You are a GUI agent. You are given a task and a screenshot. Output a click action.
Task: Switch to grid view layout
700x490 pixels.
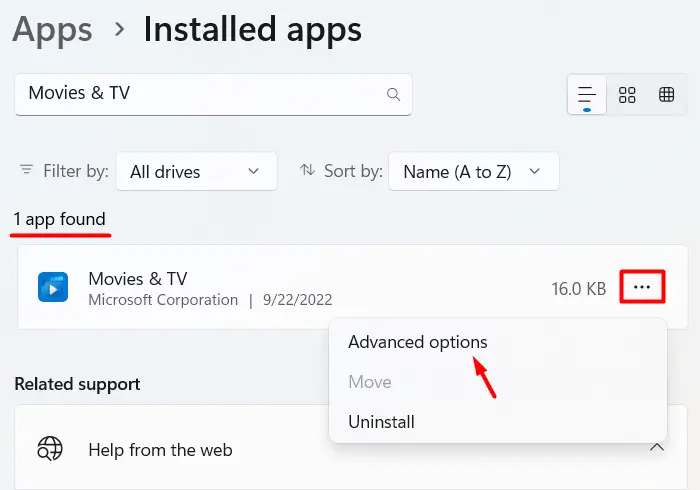coord(627,95)
